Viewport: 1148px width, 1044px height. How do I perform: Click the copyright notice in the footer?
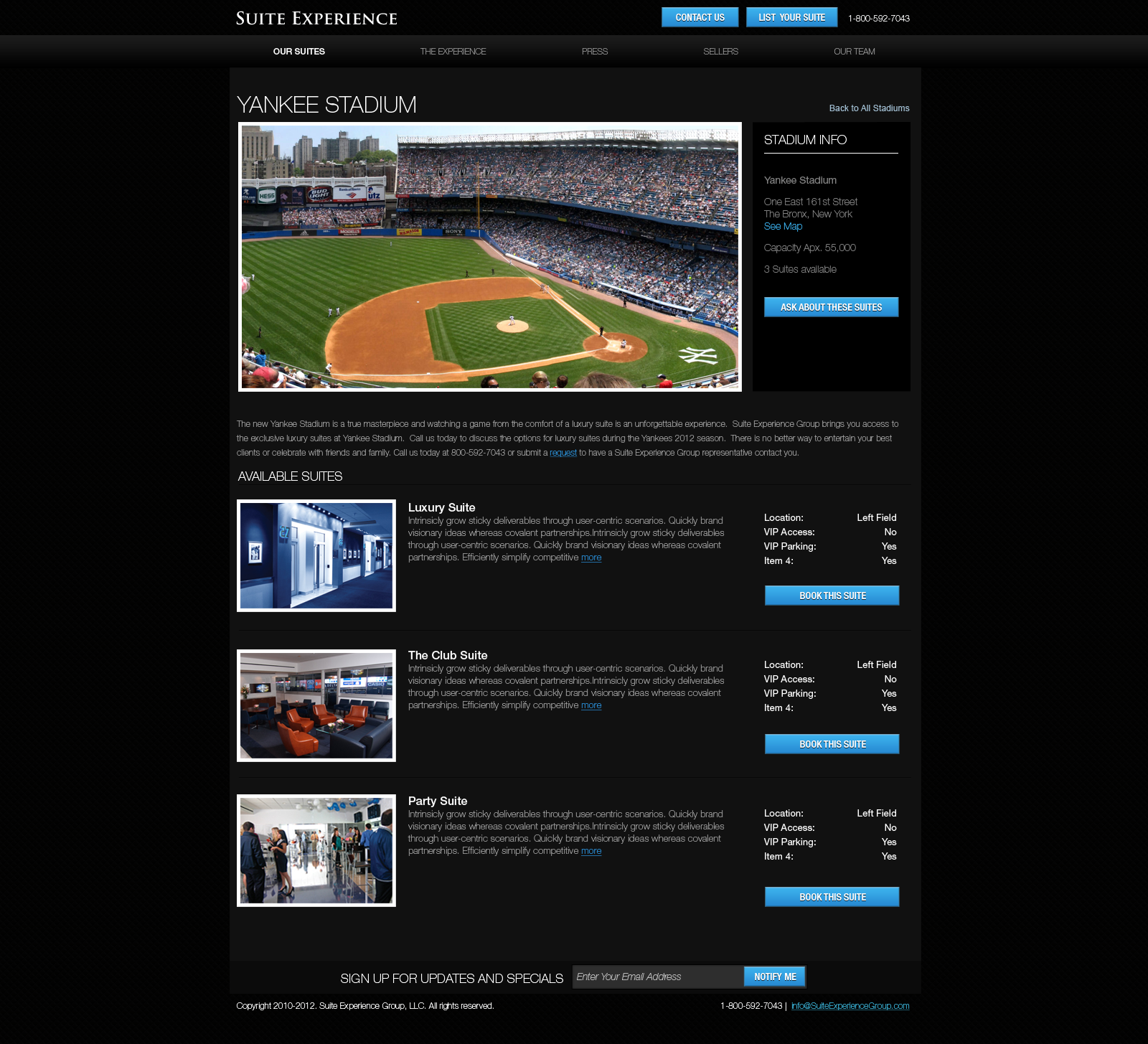click(365, 1006)
